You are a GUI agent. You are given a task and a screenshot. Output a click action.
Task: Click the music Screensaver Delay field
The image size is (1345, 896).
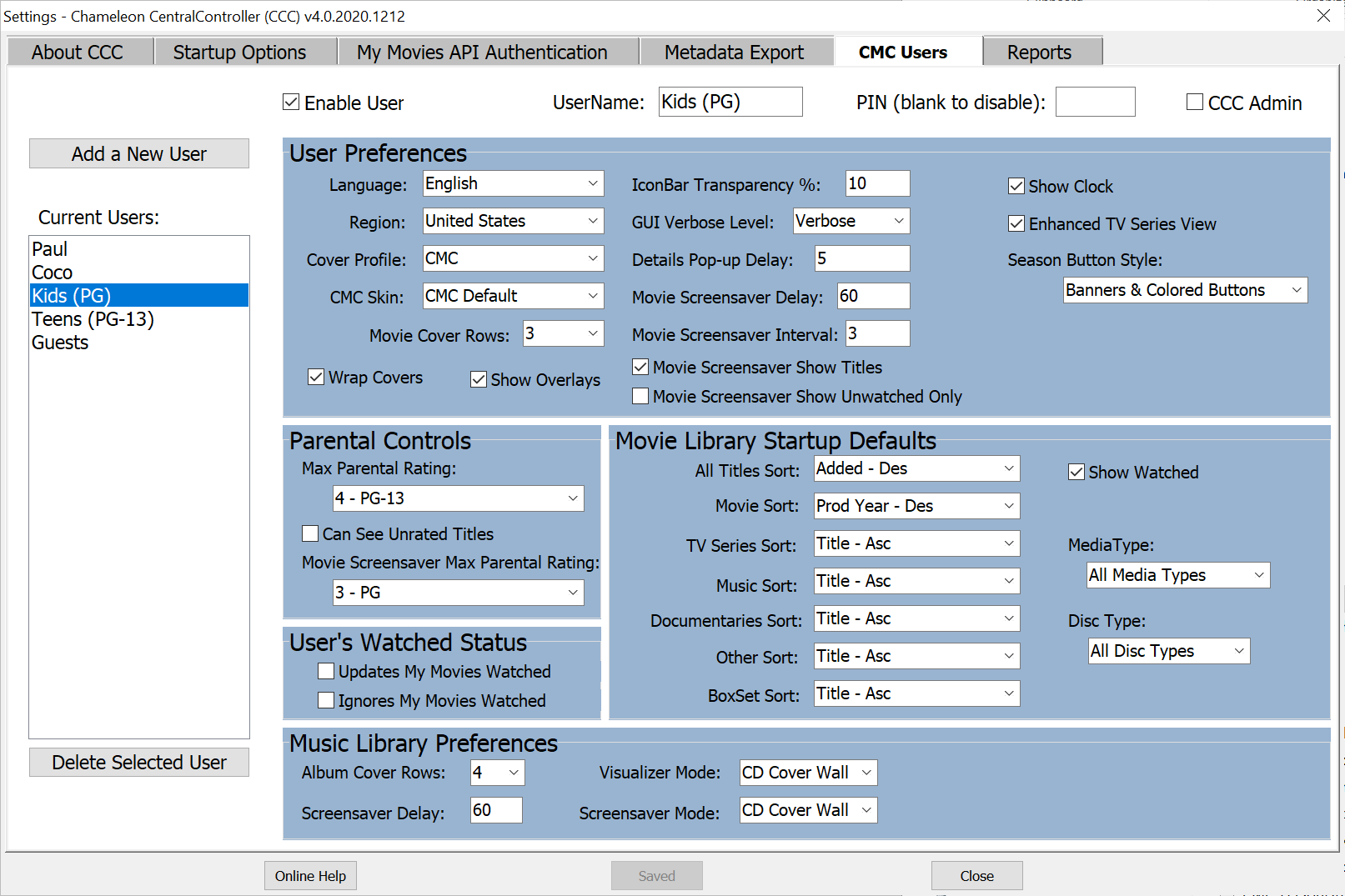496,810
